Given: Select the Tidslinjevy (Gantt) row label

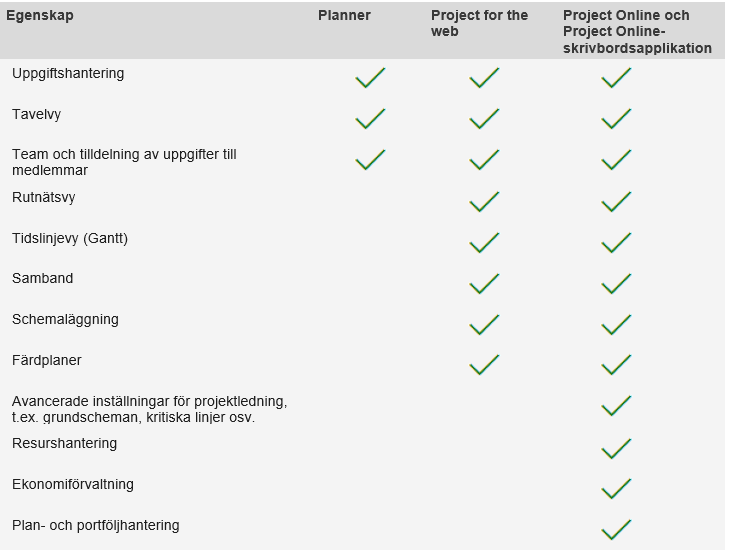Looking at the screenshot, I should tap(70, 238).
